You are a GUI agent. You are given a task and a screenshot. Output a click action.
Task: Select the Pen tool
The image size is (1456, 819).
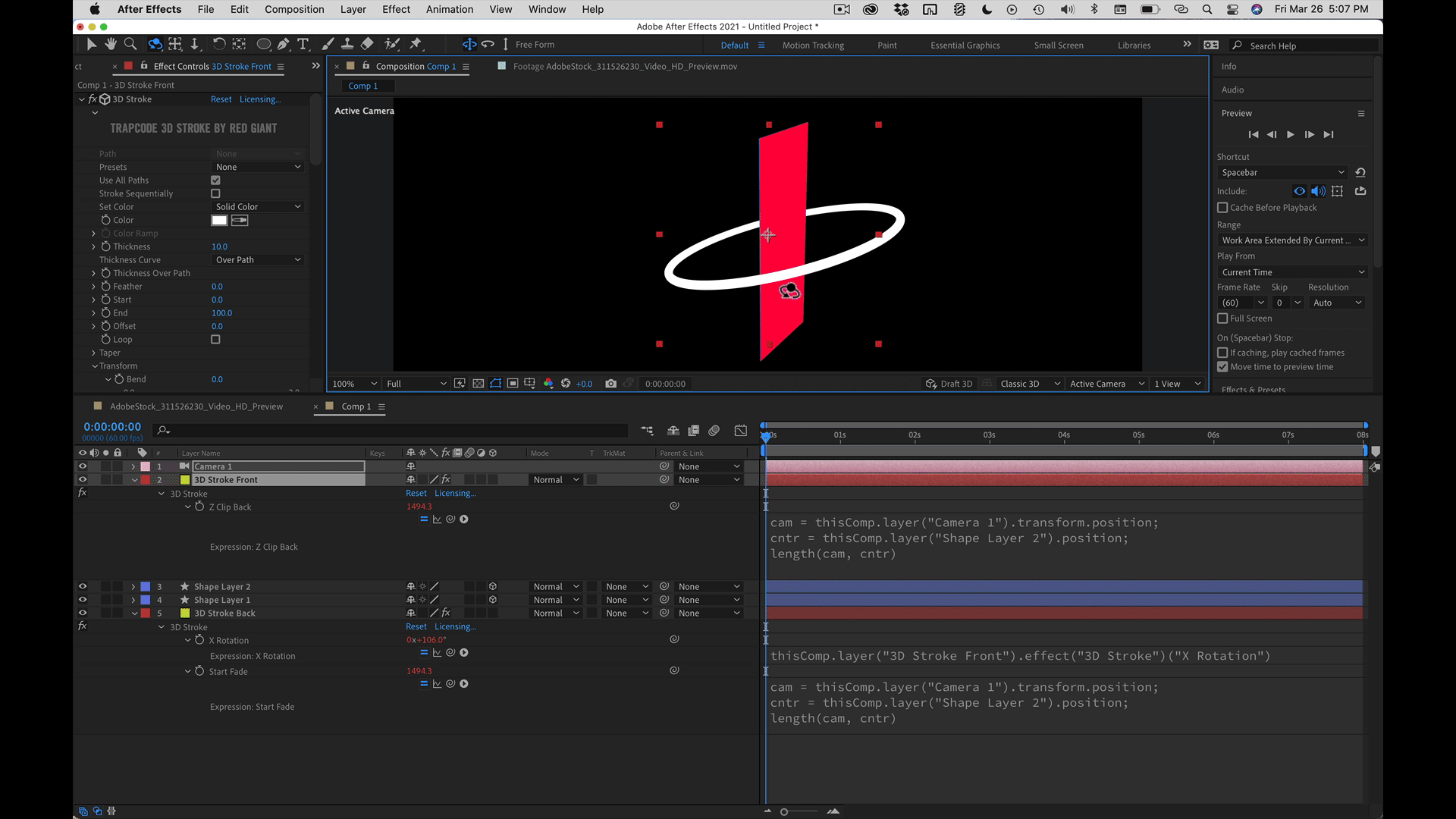point(283,44)
